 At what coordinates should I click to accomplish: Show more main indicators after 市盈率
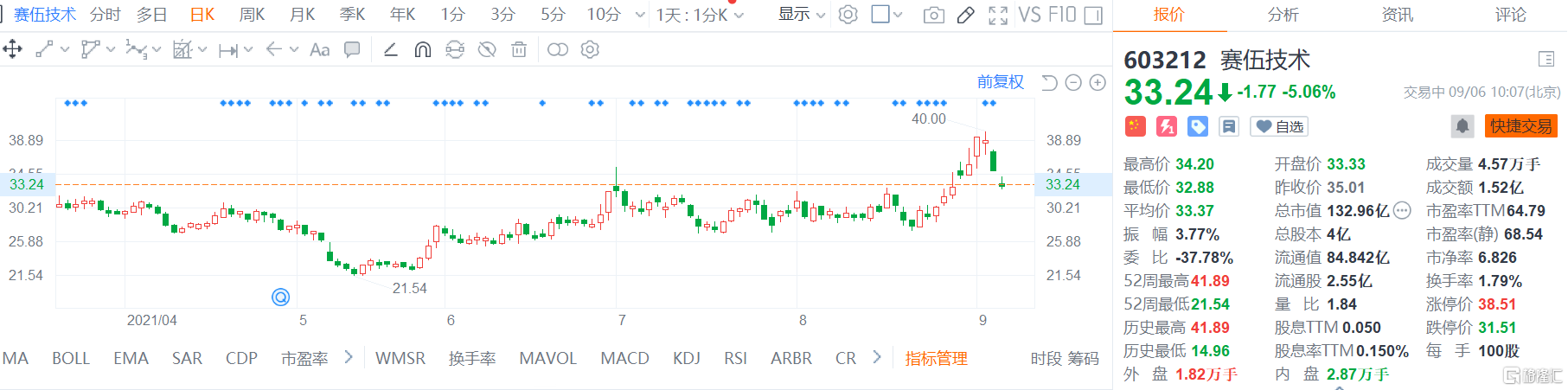(349, 357)
